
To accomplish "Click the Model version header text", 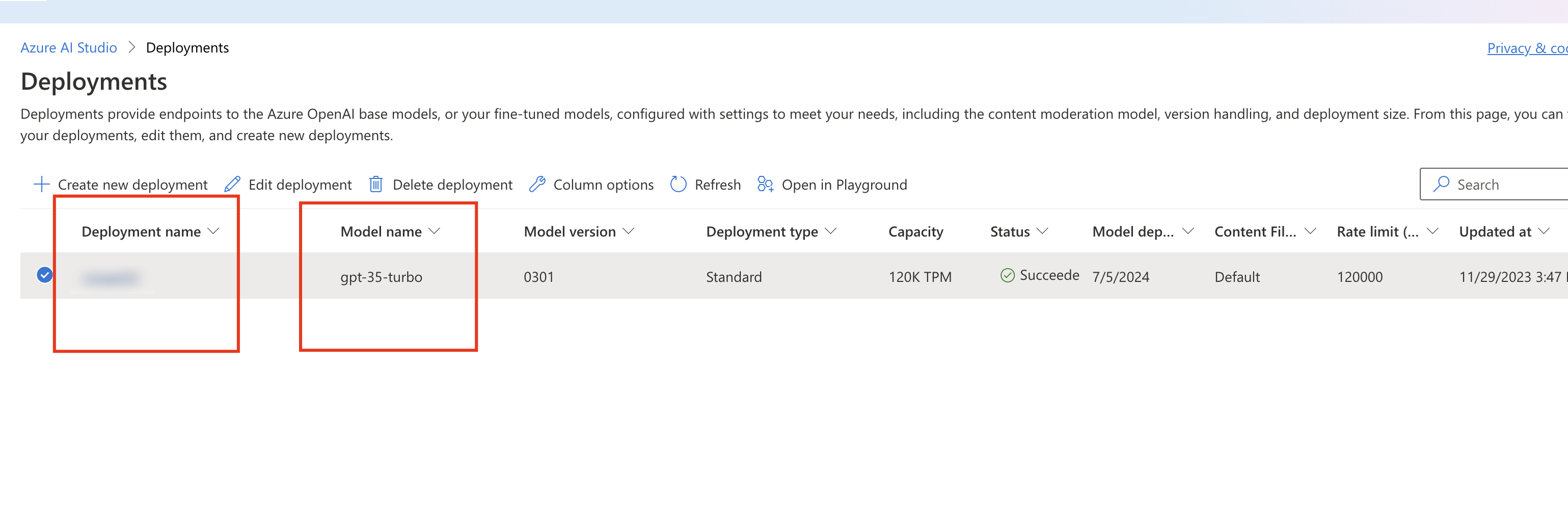I will click(570, 231).
